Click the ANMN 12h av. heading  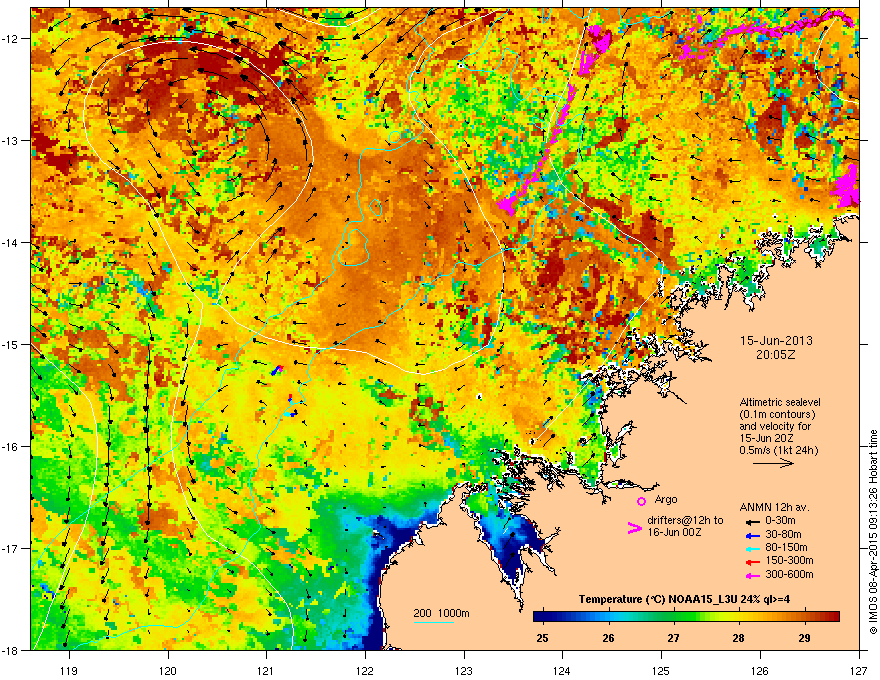point(774,507)
